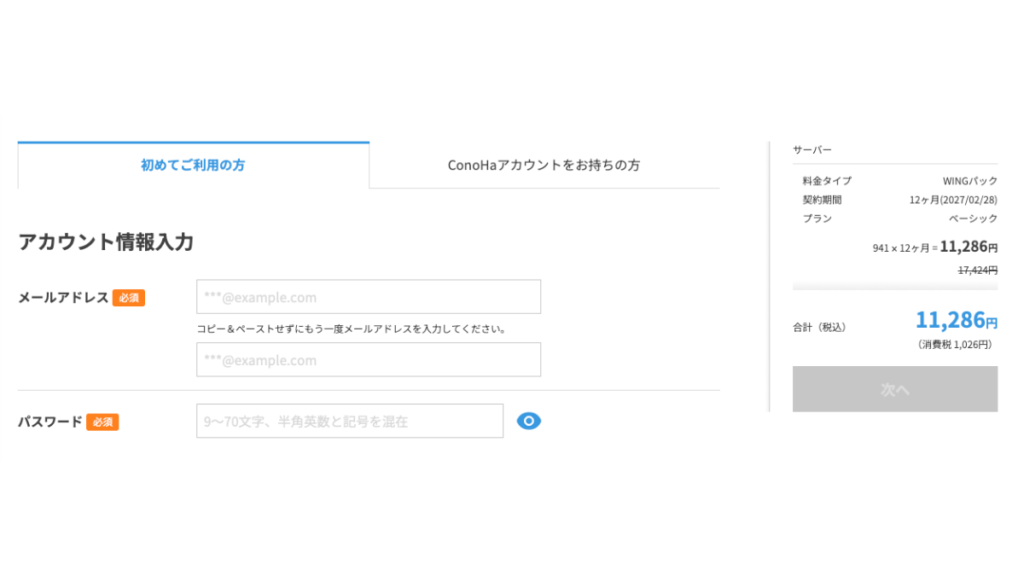The height and width of the screenshot is (576, 1024).
Task: Click the パスワード input field
Action: 349,421
